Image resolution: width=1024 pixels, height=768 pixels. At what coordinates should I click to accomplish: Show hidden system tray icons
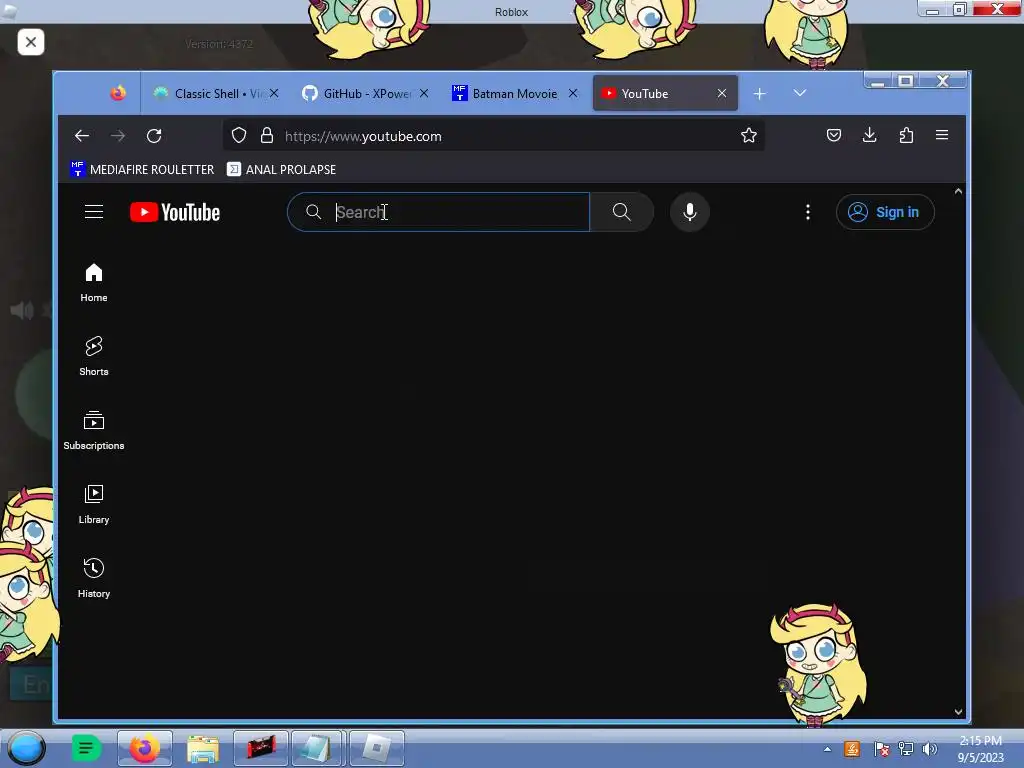click(827, 749)
